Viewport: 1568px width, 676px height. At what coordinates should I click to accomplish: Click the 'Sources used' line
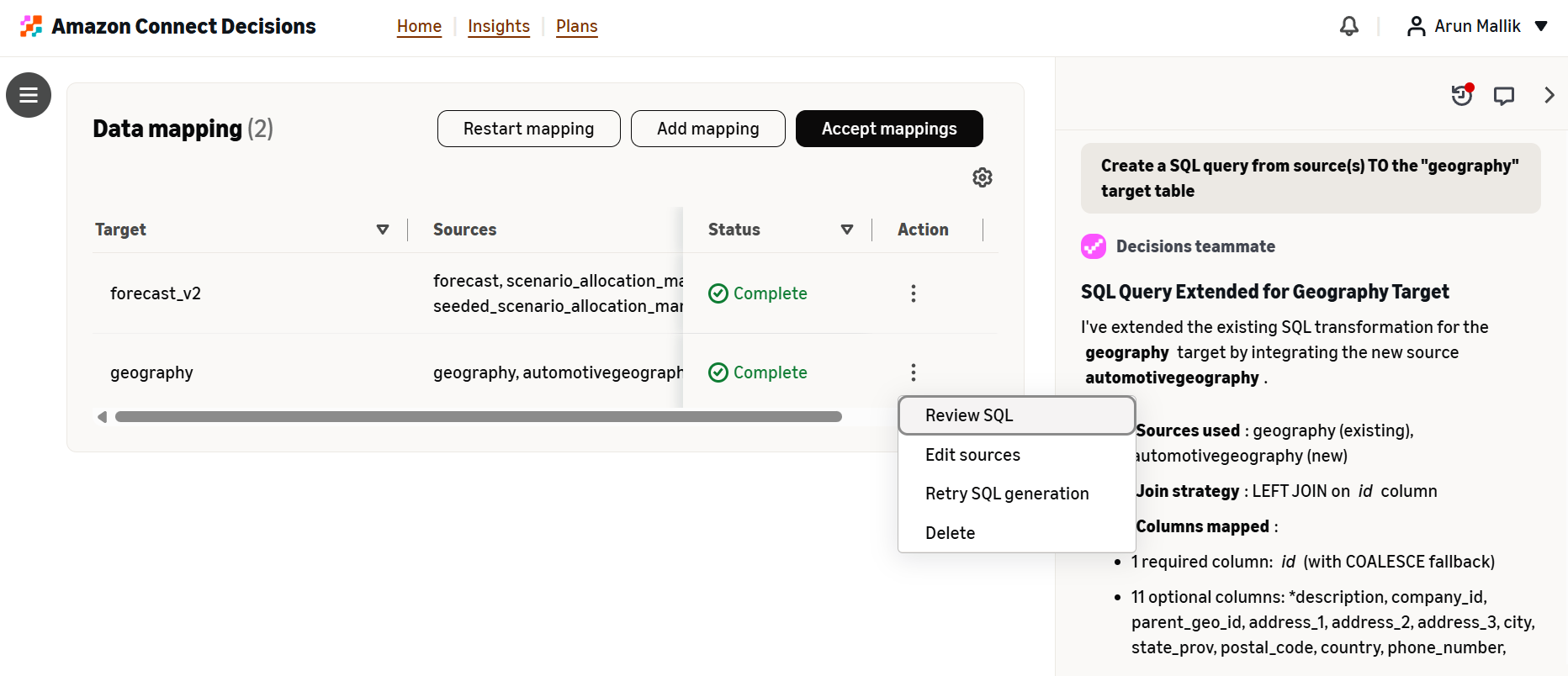[x=1274, y=443]
